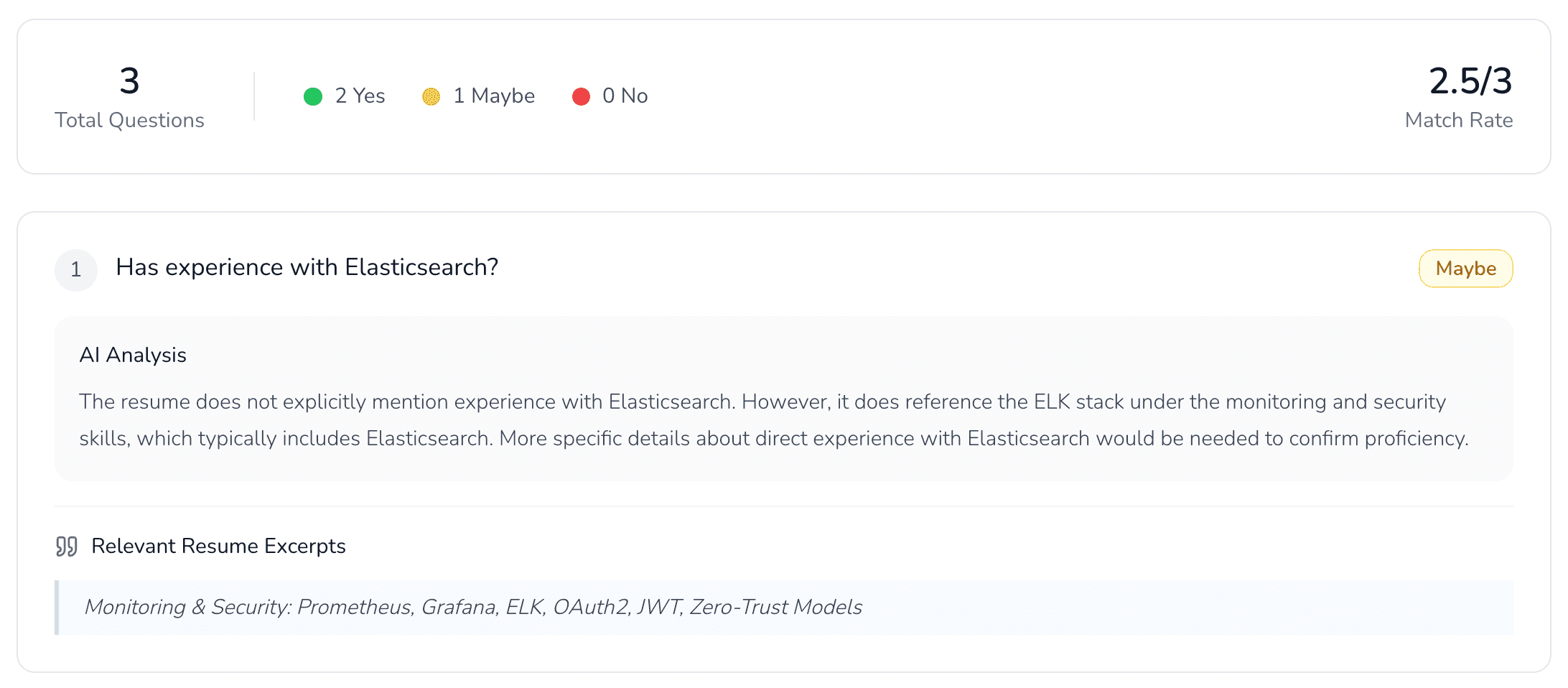Click the left border bar of the excerpt quote
Image resolution: width=1568 pixels, height=688 pixels.
coord(57,608)
